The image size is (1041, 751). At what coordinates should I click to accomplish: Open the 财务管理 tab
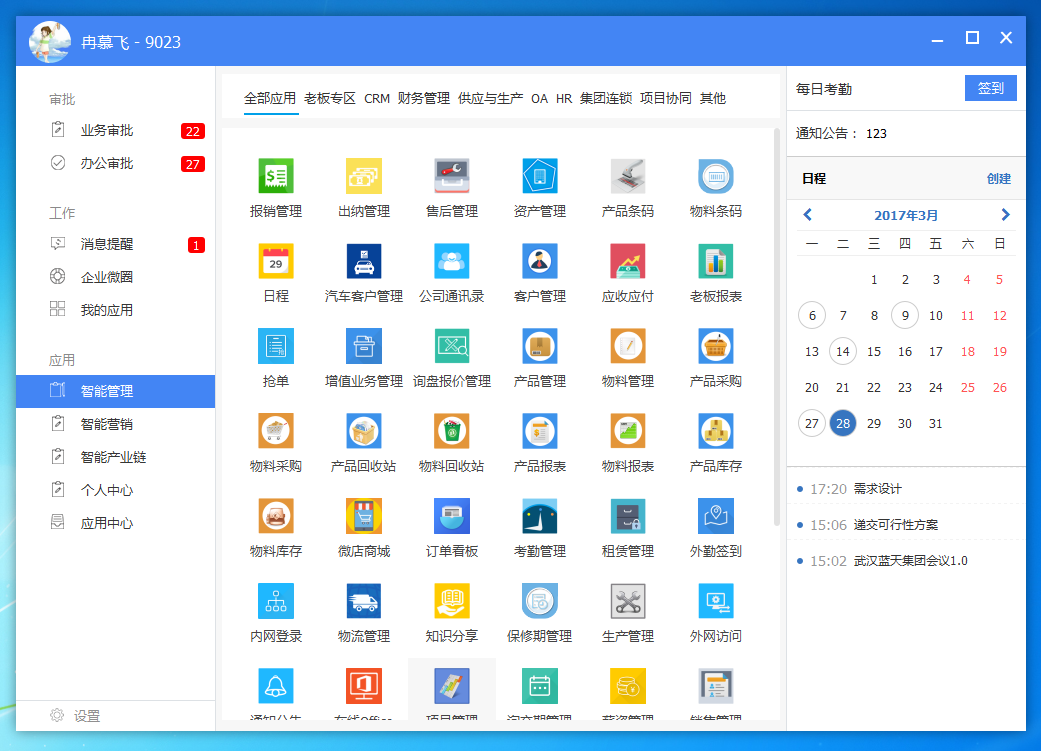424,98
